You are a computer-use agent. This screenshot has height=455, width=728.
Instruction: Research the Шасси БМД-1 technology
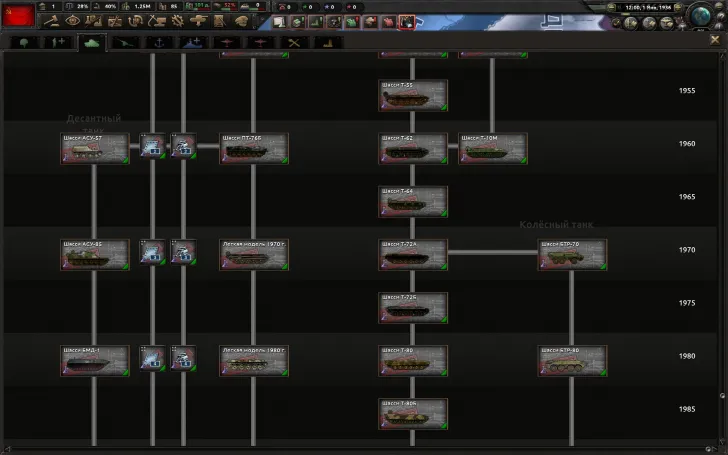[x=95, y=361]
